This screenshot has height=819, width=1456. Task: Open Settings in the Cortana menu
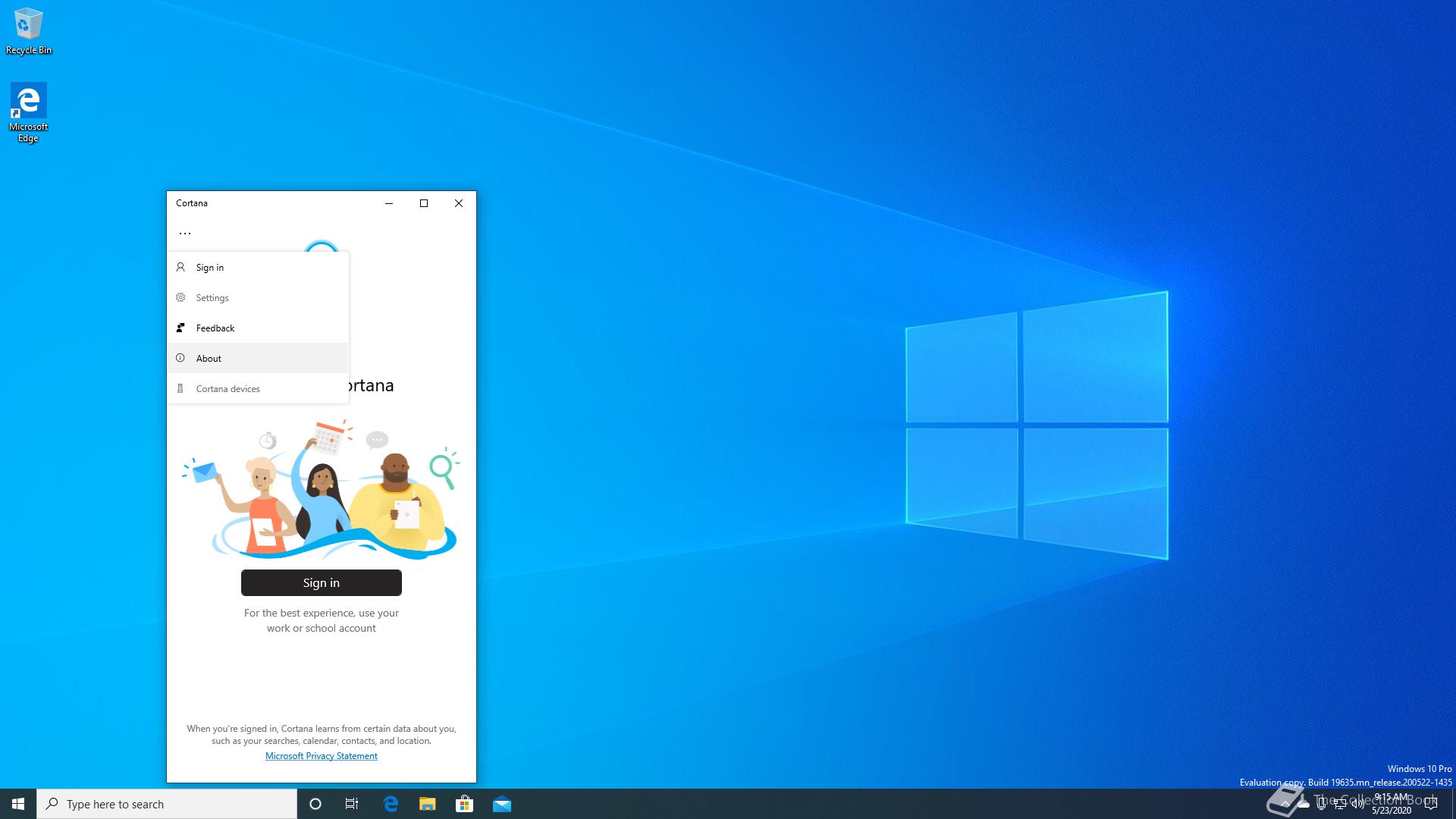pyautogui.click(x=258, y=298)
